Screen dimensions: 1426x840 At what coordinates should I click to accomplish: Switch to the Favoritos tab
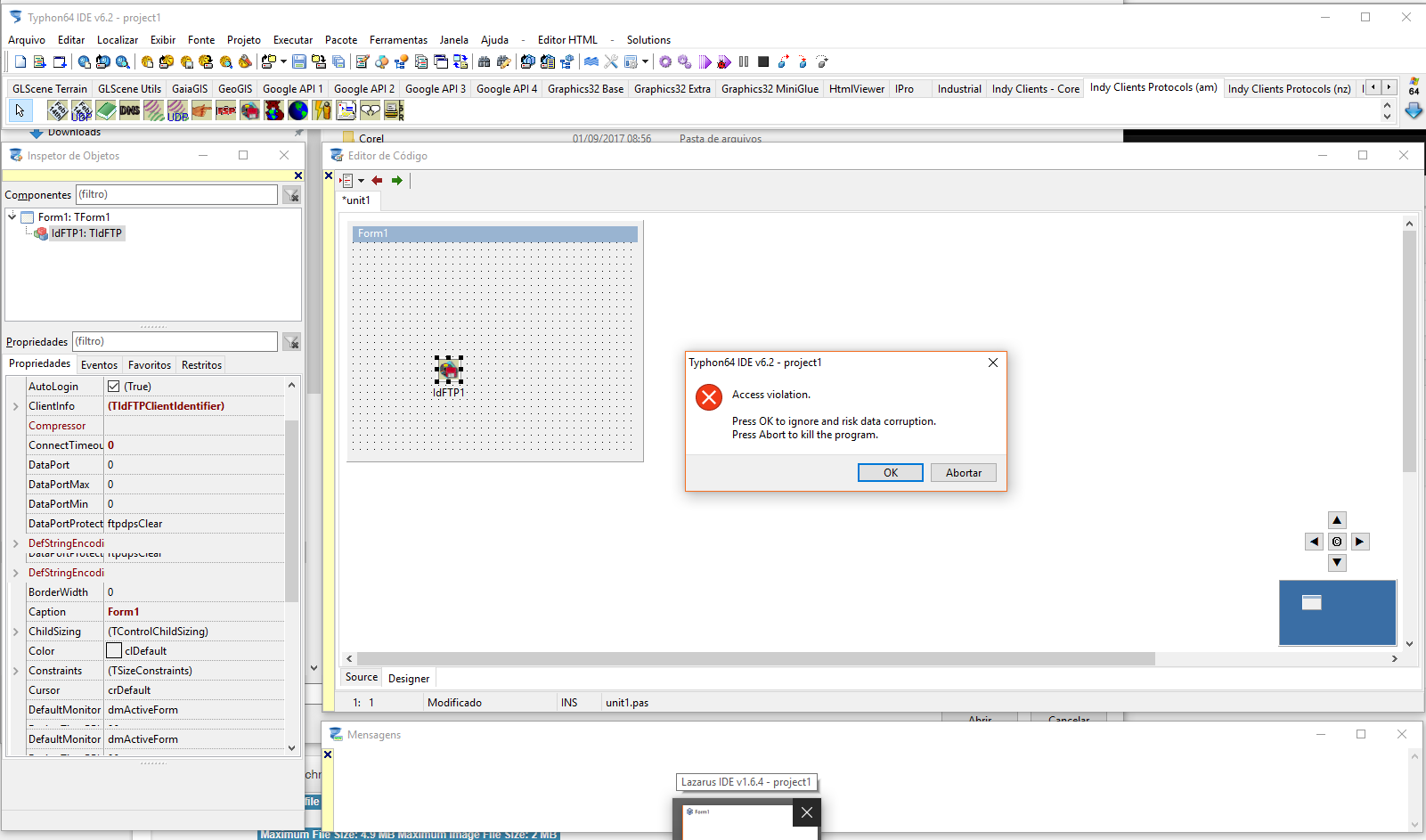point(150,365)
